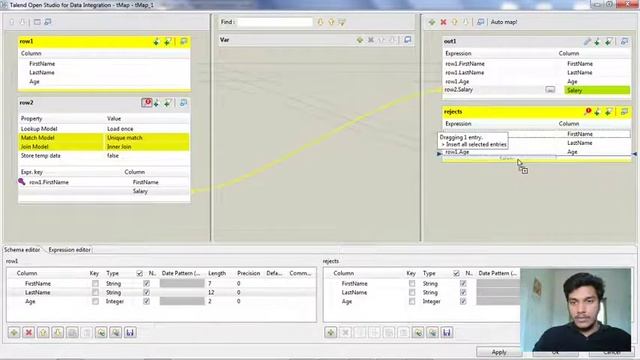The width and height of the screenshot is (640, 360).
Task: Add a new output table with green plus
Action: pos(432,22)
